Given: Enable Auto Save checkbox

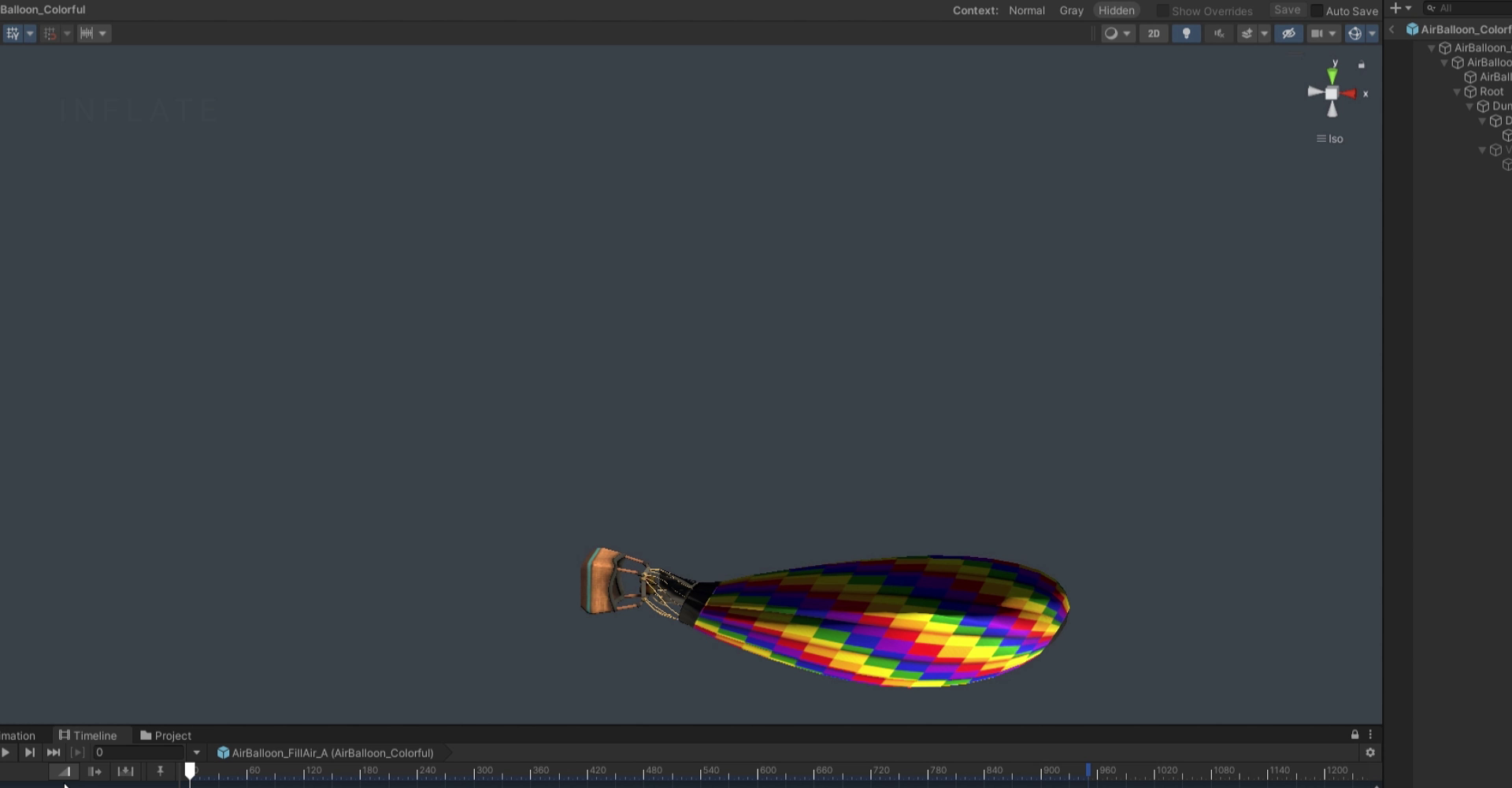Looking at the screenshot, I should [x=1317, y=10].
